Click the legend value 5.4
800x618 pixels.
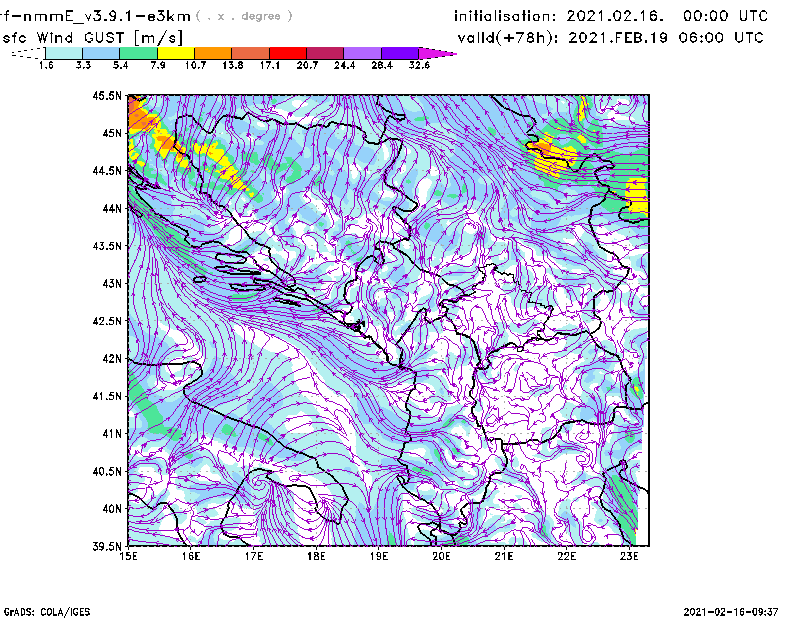pos(120,65)
